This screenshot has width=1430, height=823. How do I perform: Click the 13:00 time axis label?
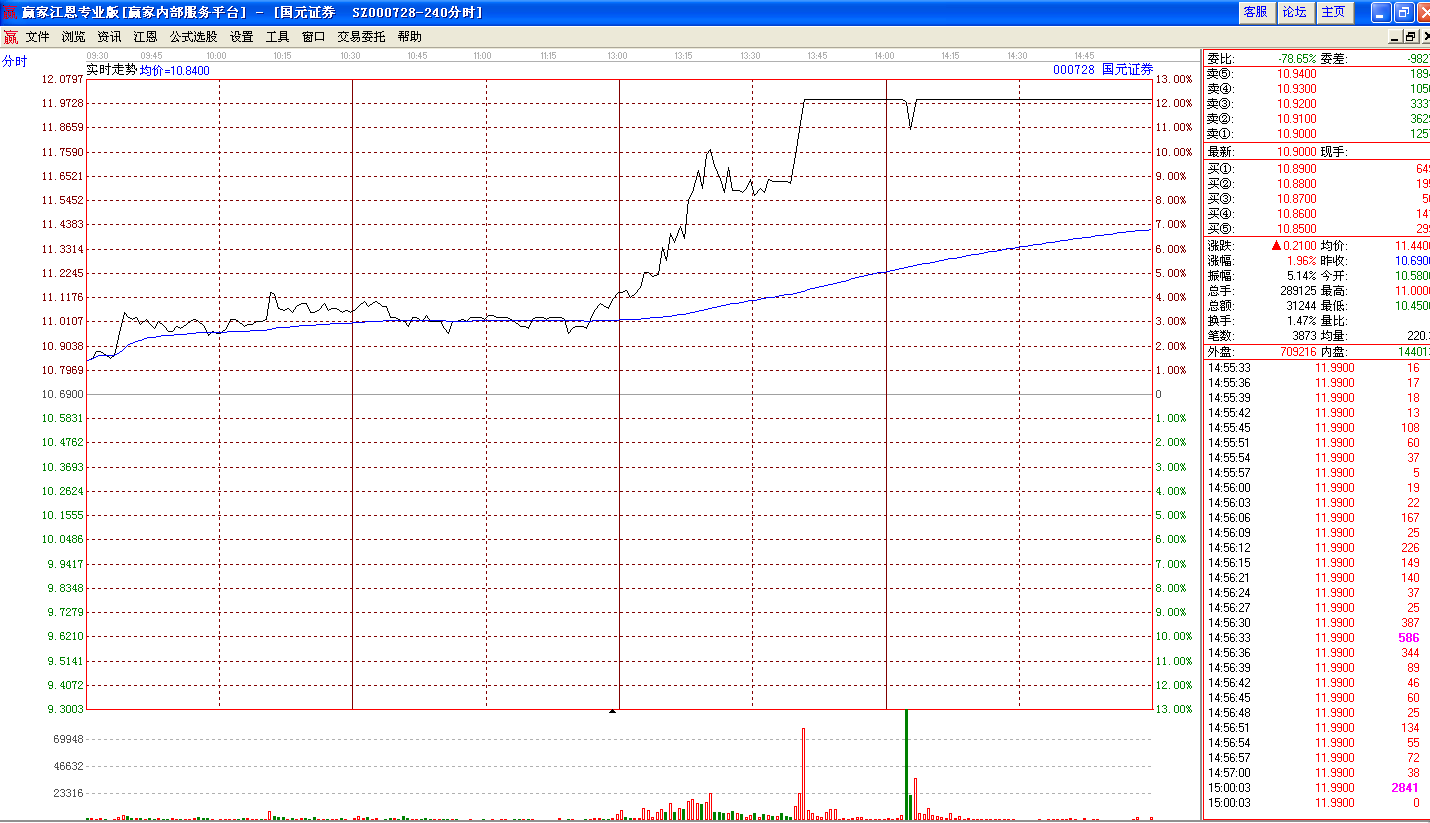(617, 55)
